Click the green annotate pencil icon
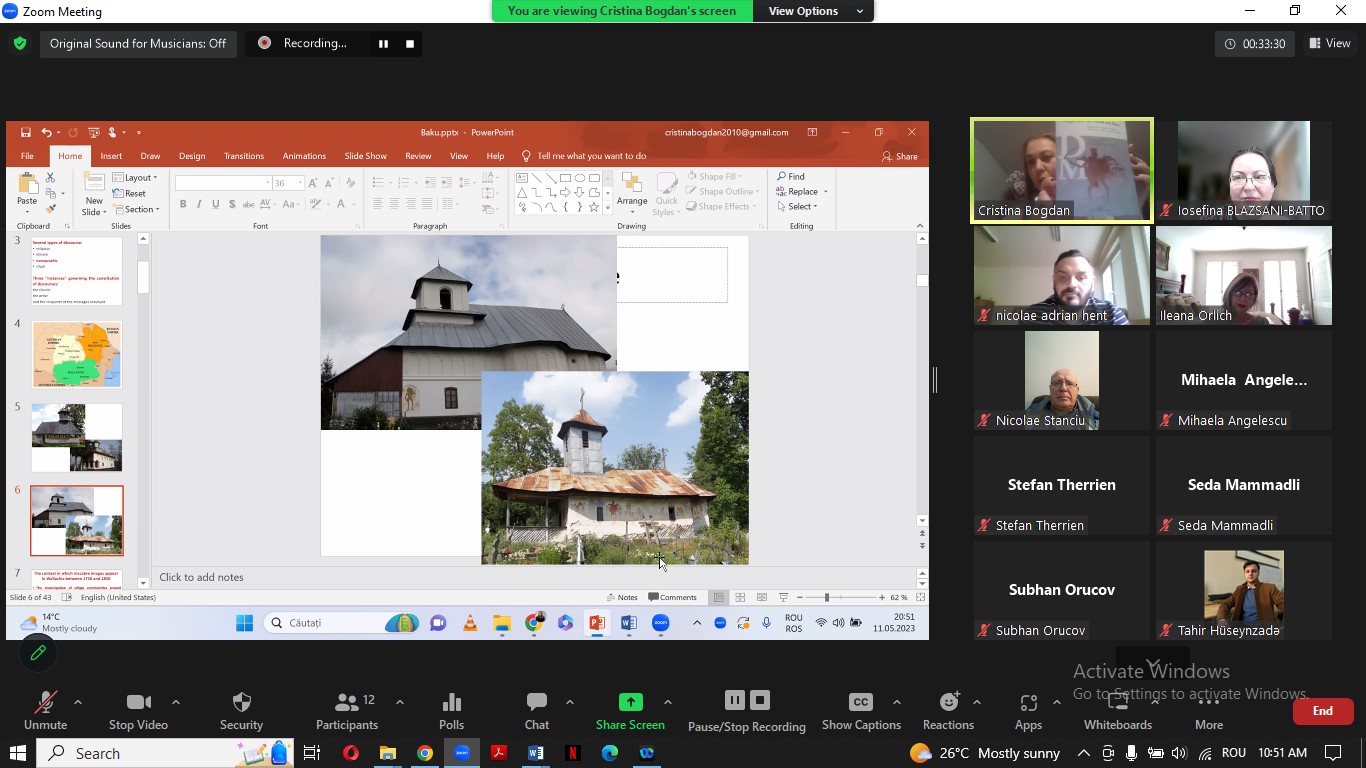Viewport: 1366px width, 768px height. coord(38,653)
